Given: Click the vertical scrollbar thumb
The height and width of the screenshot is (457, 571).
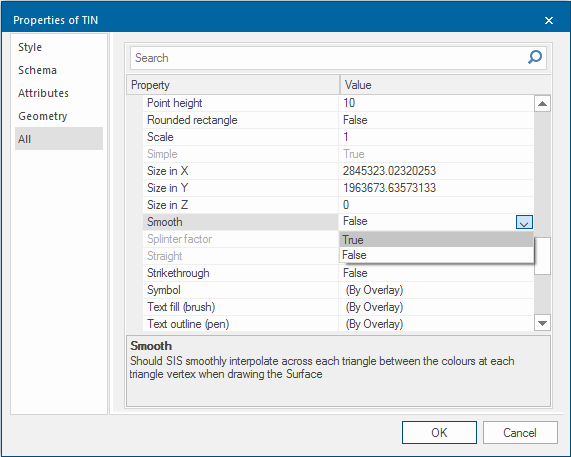Looking at the screenshot, I should click(542, 256).
